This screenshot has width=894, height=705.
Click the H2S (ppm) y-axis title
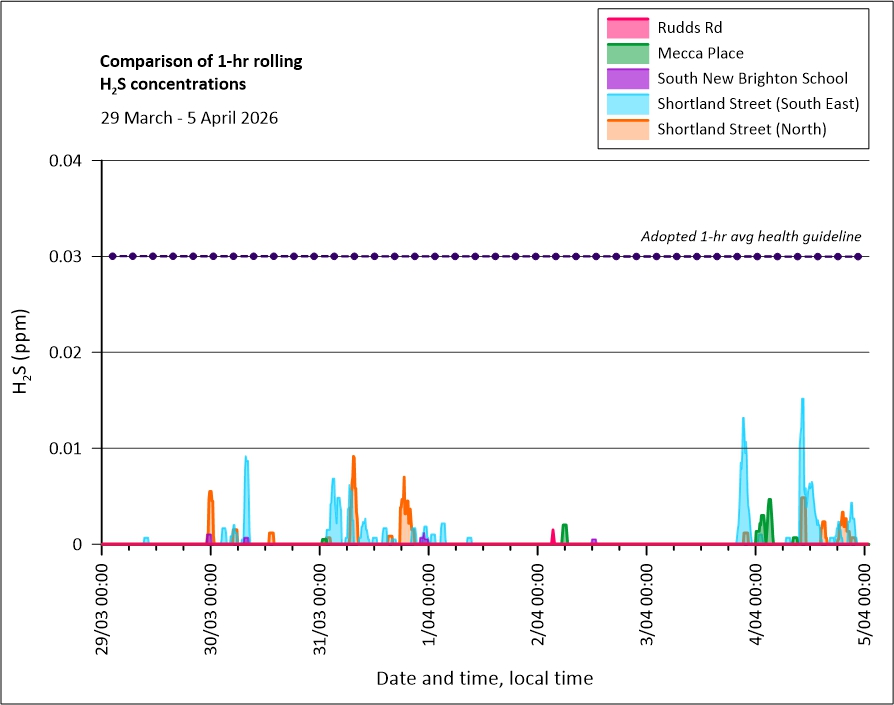pyautogui.click(x=21, y=352)
